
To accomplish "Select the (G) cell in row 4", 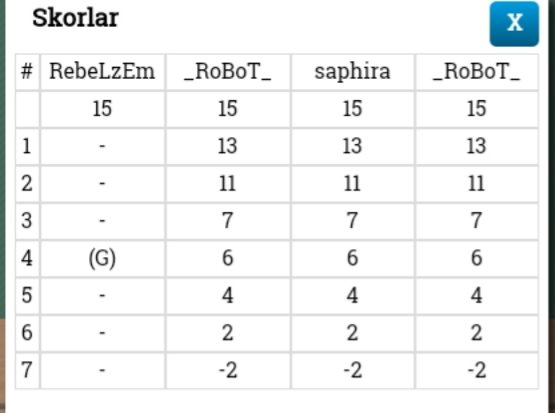I will pyautogui.click(x=102, y=258).
